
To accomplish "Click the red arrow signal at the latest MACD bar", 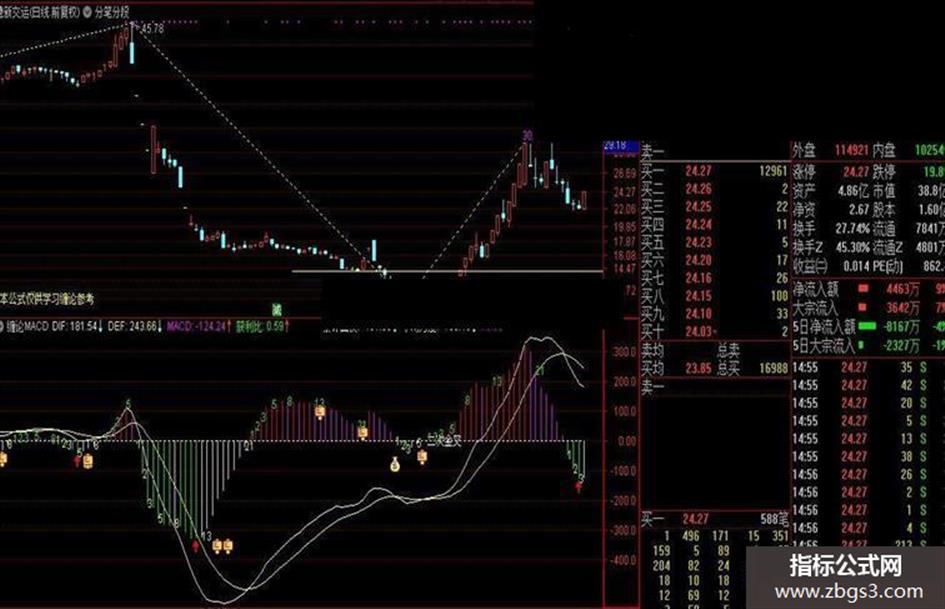I will [x=579, y=487].
